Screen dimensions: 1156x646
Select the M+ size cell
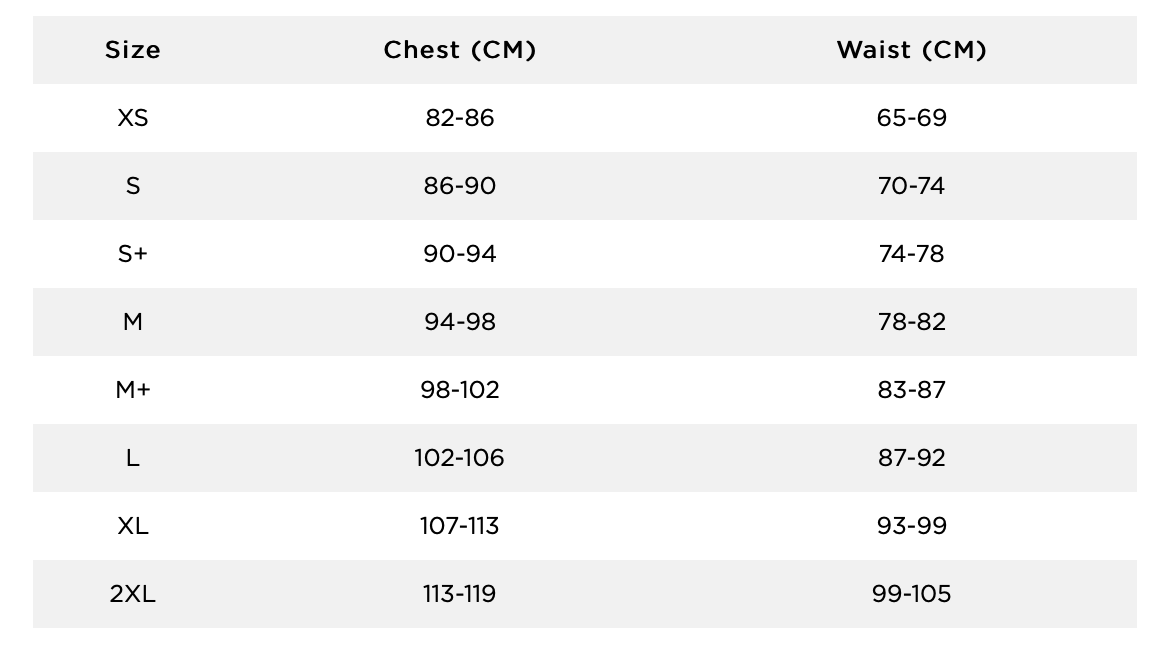[x=133, y=389]
